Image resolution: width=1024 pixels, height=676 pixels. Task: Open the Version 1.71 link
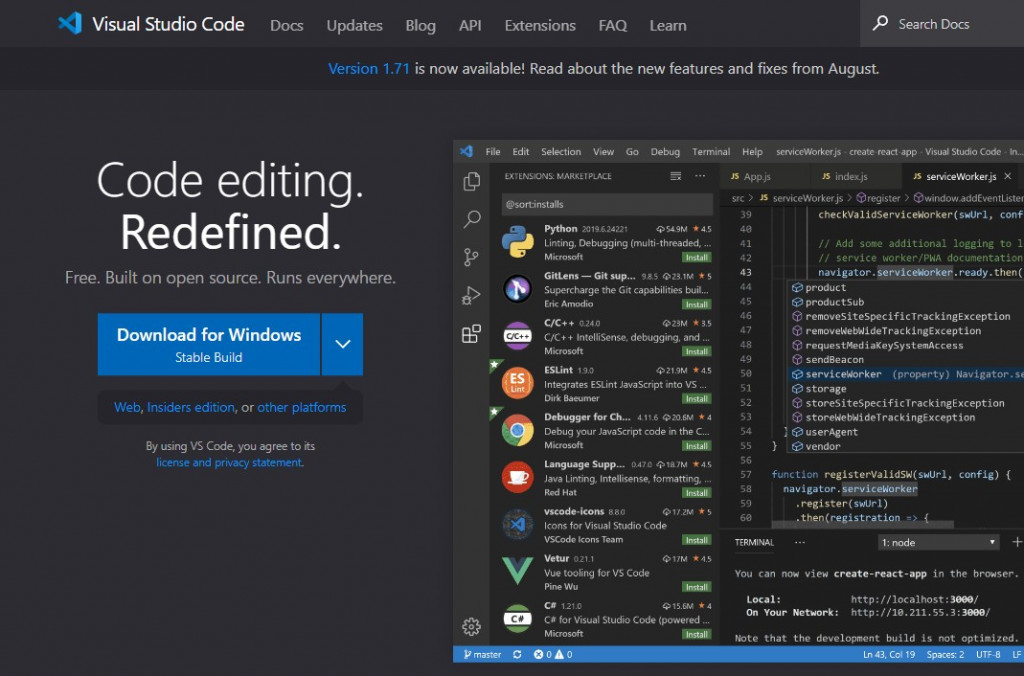pyautogui.click(x=368, y=69)
